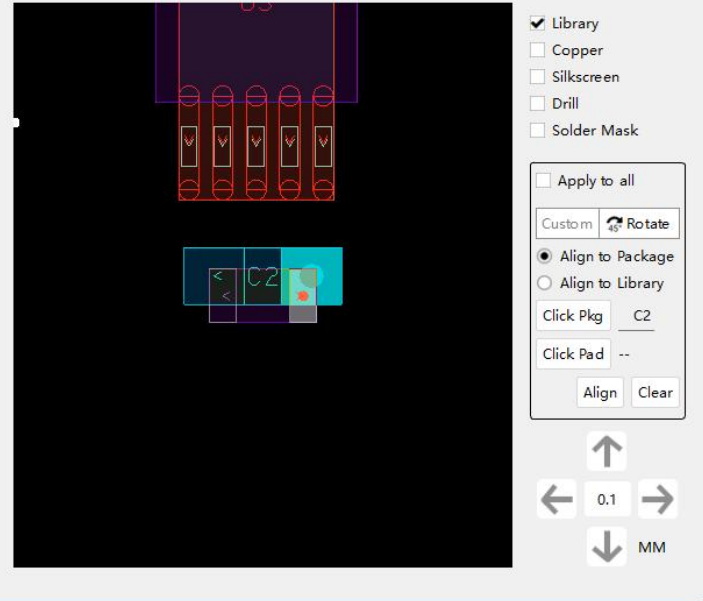
Task: Enable the Solder Mask layer
Action: (538, 130)
